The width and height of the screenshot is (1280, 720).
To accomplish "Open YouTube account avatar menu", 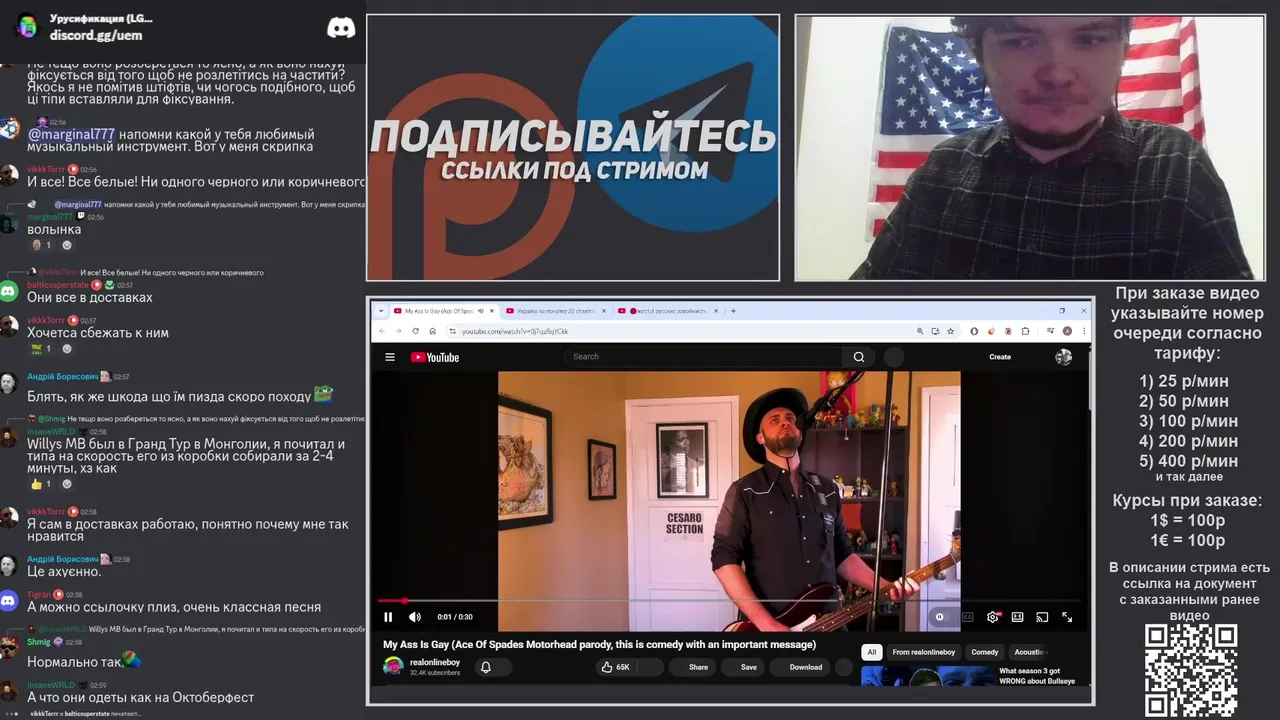I will click(1064, 357).
